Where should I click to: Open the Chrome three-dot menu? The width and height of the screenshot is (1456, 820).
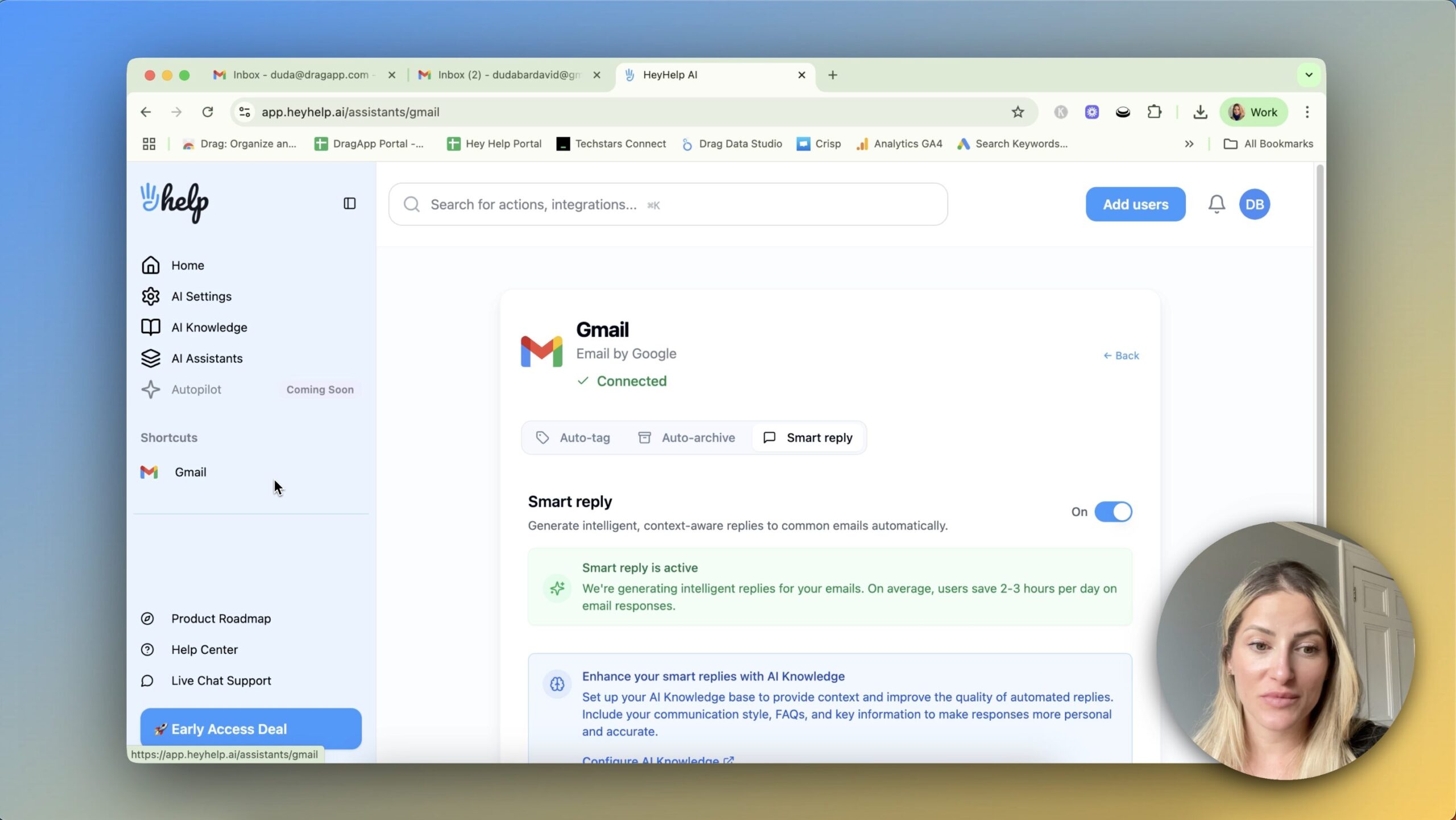coord(1307,112)
